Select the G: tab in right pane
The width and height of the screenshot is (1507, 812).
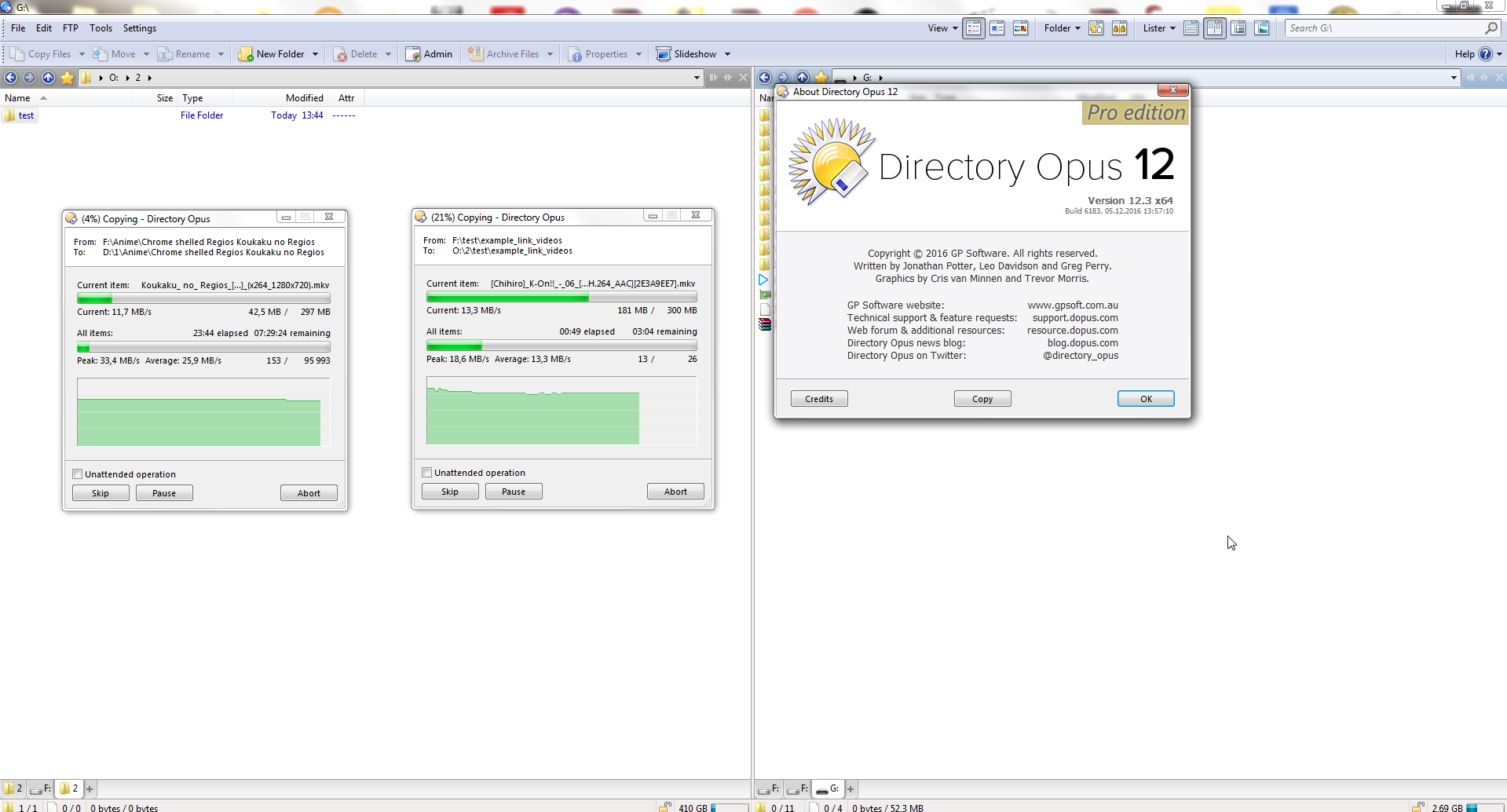[x=828, y=788]
